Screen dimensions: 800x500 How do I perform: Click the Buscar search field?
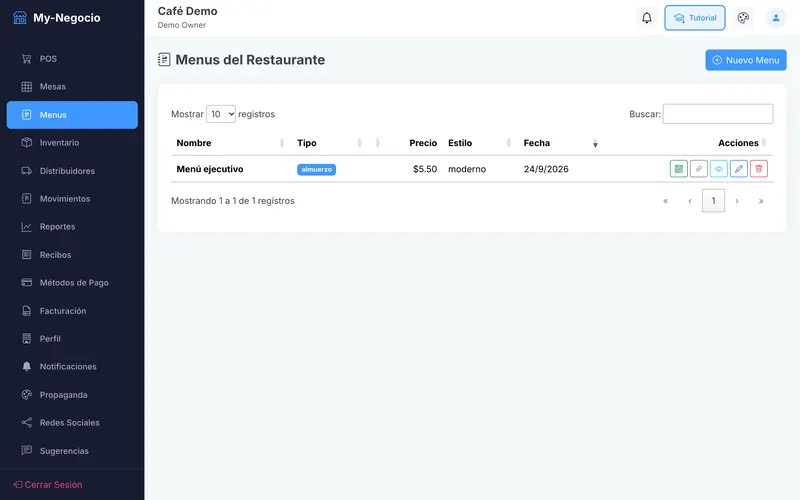click(718, 114)
